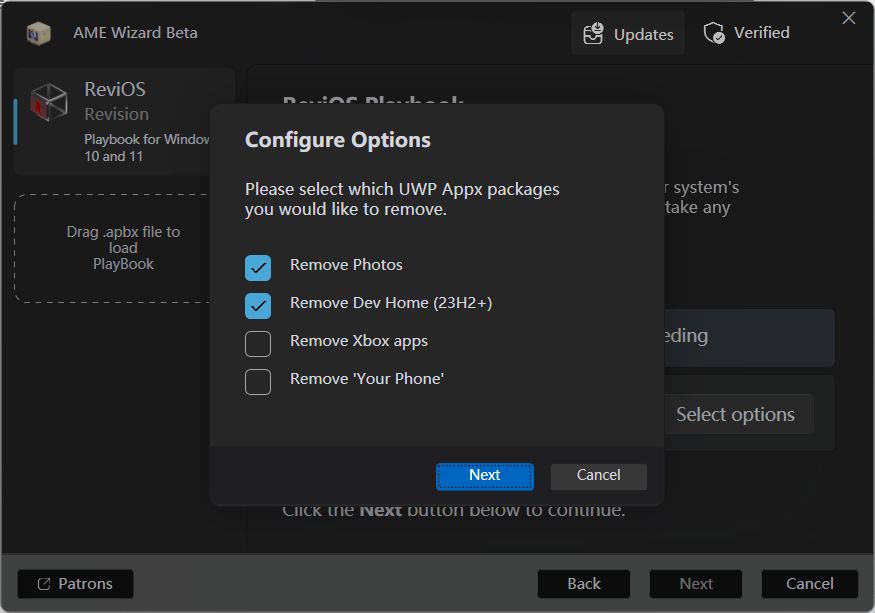Uncheck the Remove Photos checkbox
Viewport: 875px width, 613px height.
click(x=258, y=267)
